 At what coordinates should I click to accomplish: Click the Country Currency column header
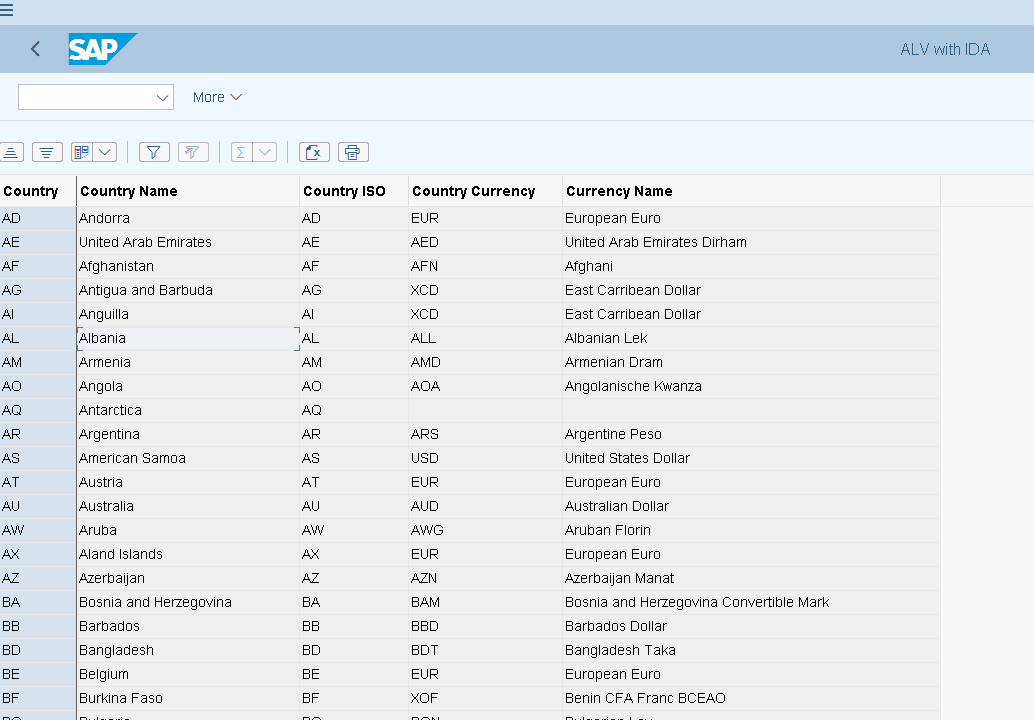[485, 191]
